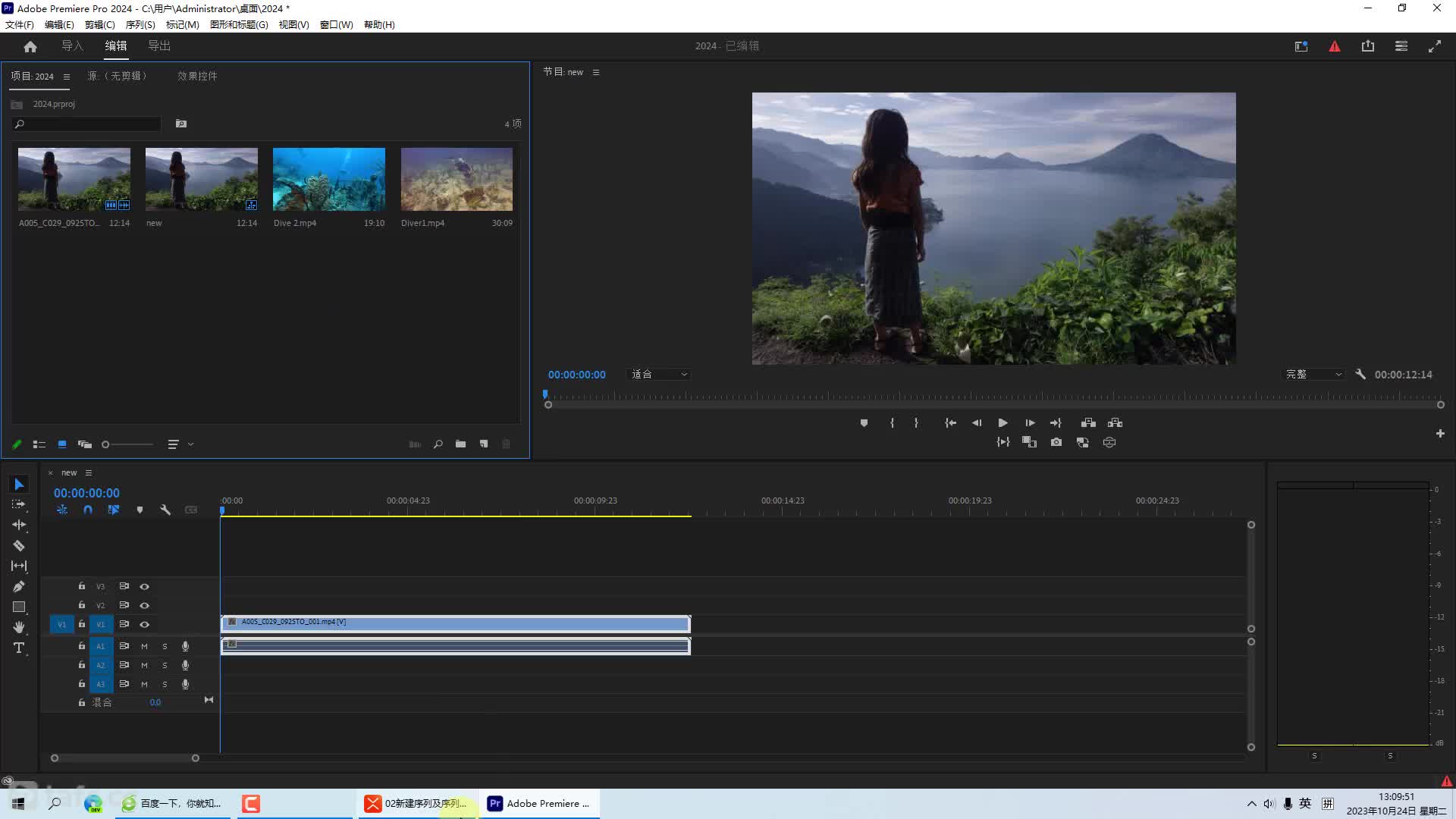Solo track A2
The width and height of the screenshot is (1456, 819).
(x=165, y=666)
